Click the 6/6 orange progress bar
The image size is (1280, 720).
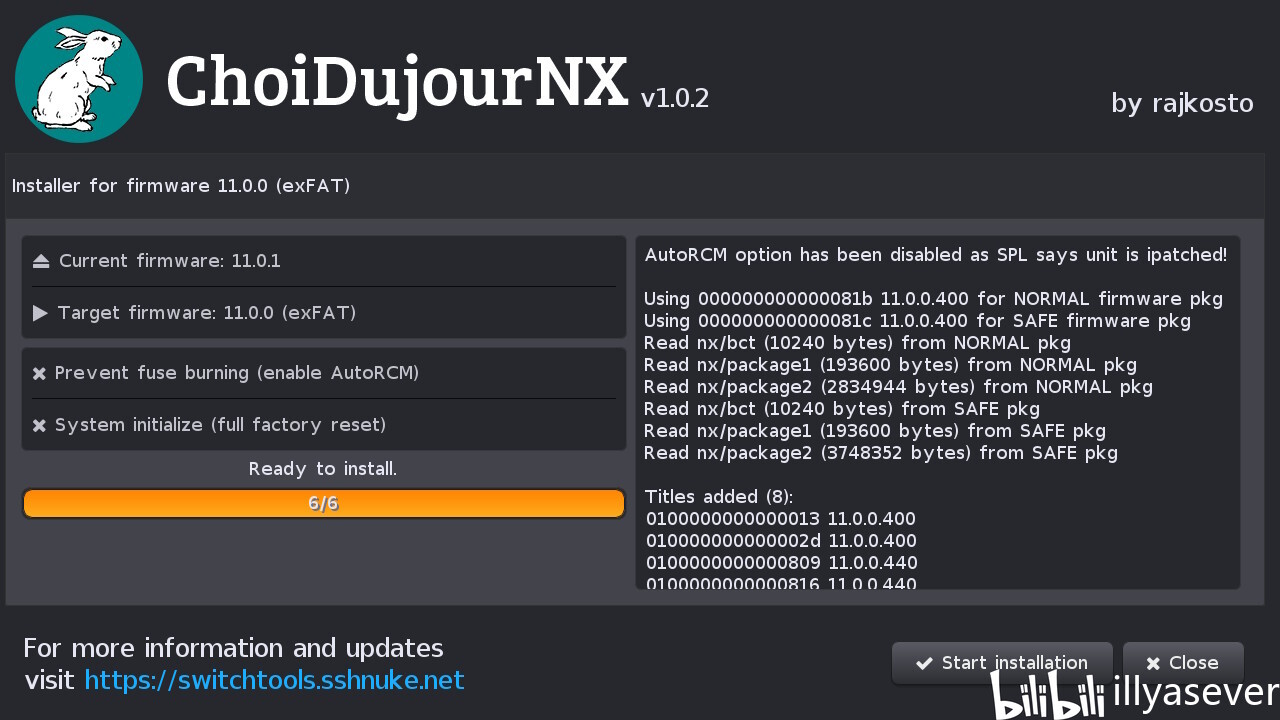pos(324,504)
